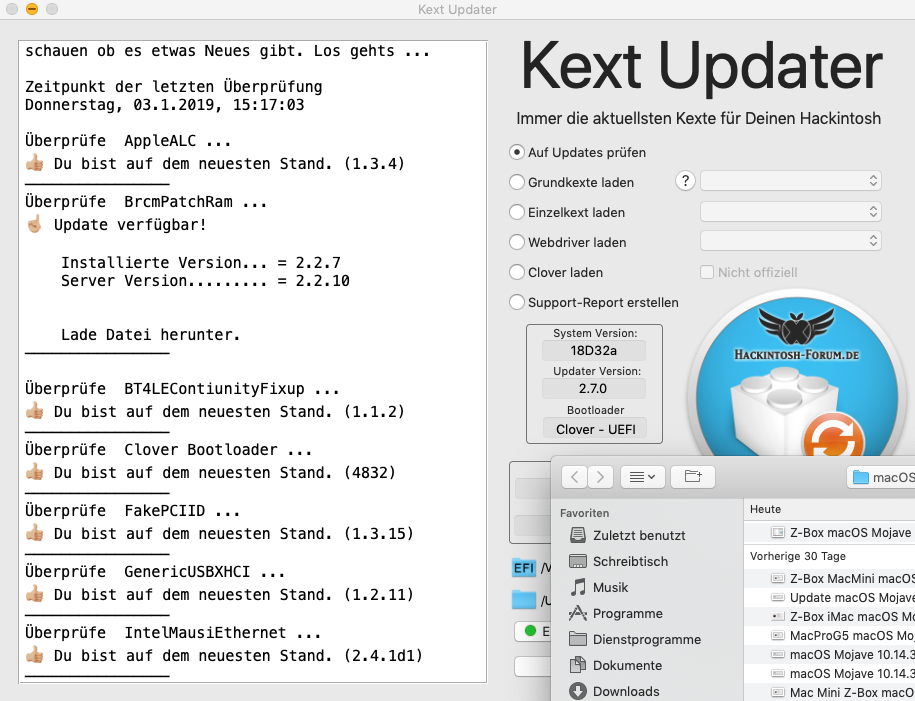Select 'Support-Report erstellen' radio button
Image resolution: width=915 pixels, height=701 pixels.
[x=516, y=302]
